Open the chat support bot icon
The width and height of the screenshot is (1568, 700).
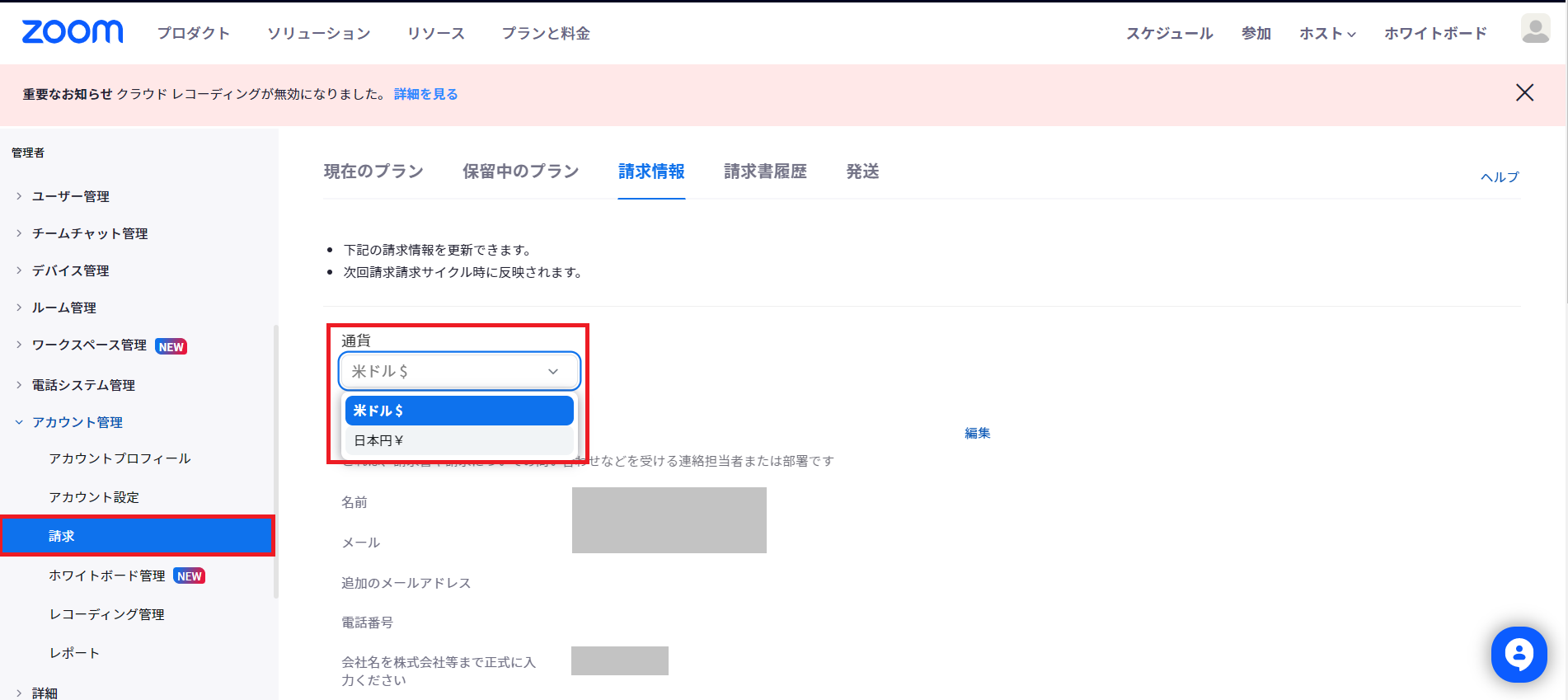1519,655
